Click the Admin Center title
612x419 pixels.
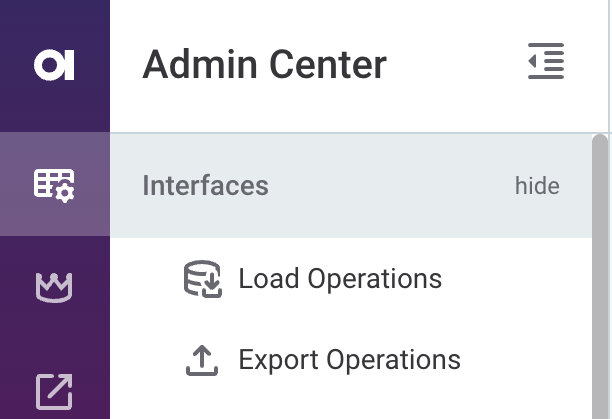pos(264,65)
